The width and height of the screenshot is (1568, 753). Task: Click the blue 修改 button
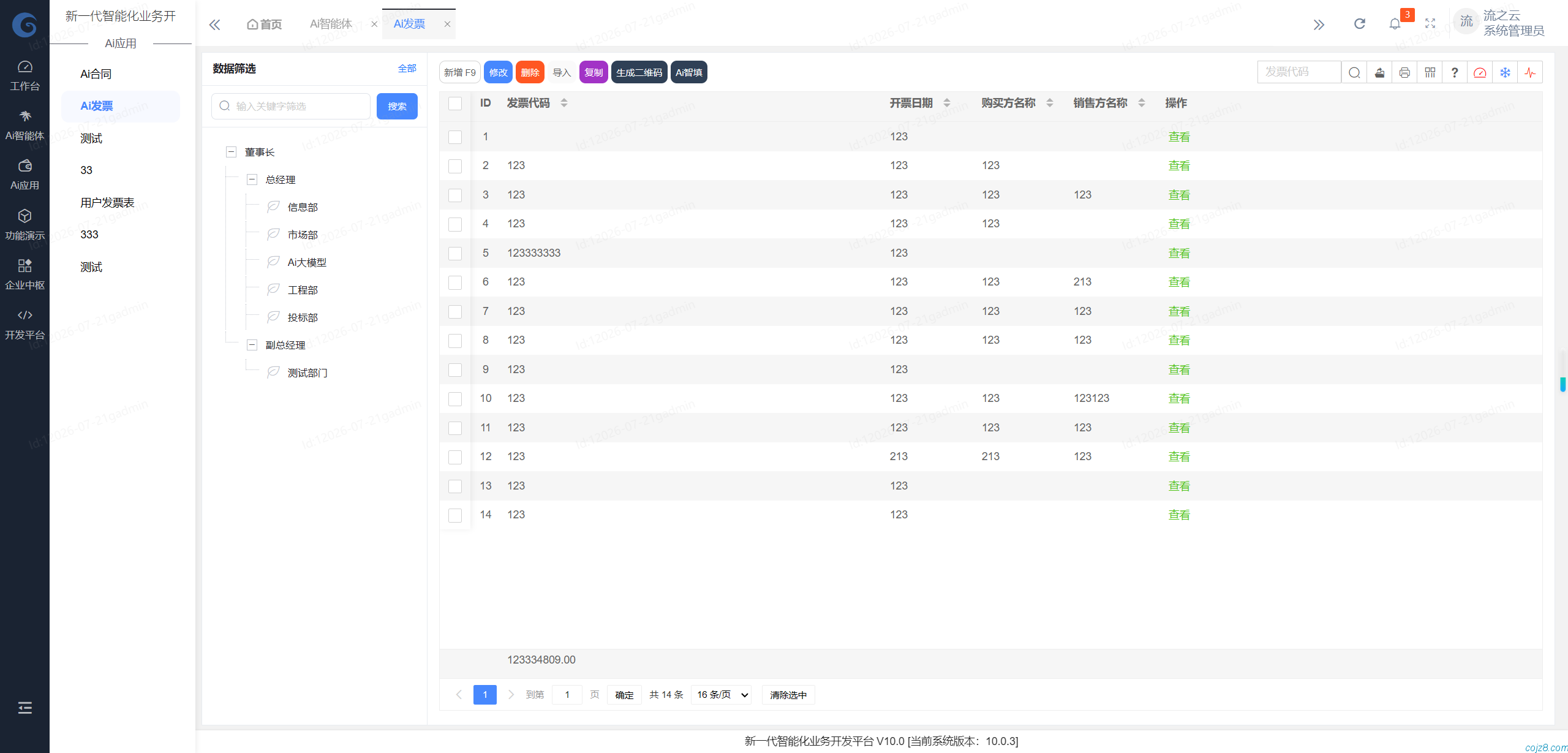tap(498, 72)
